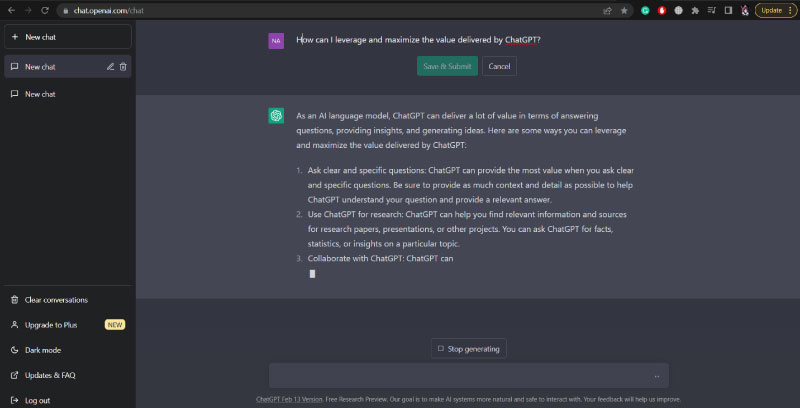Screen dimensions: 800x408
Task: Click the purple NA user avatar
Action: click(x=276, y=41)
